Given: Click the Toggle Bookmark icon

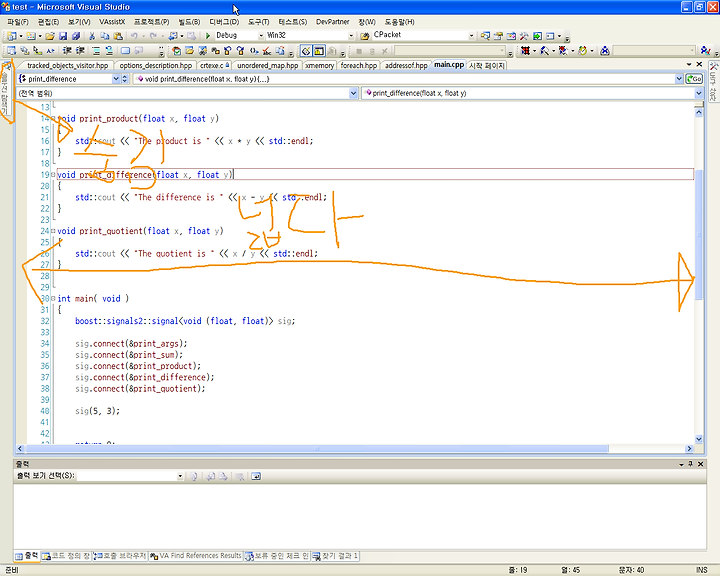Looking at the screenshot, I should click(125, 51).
